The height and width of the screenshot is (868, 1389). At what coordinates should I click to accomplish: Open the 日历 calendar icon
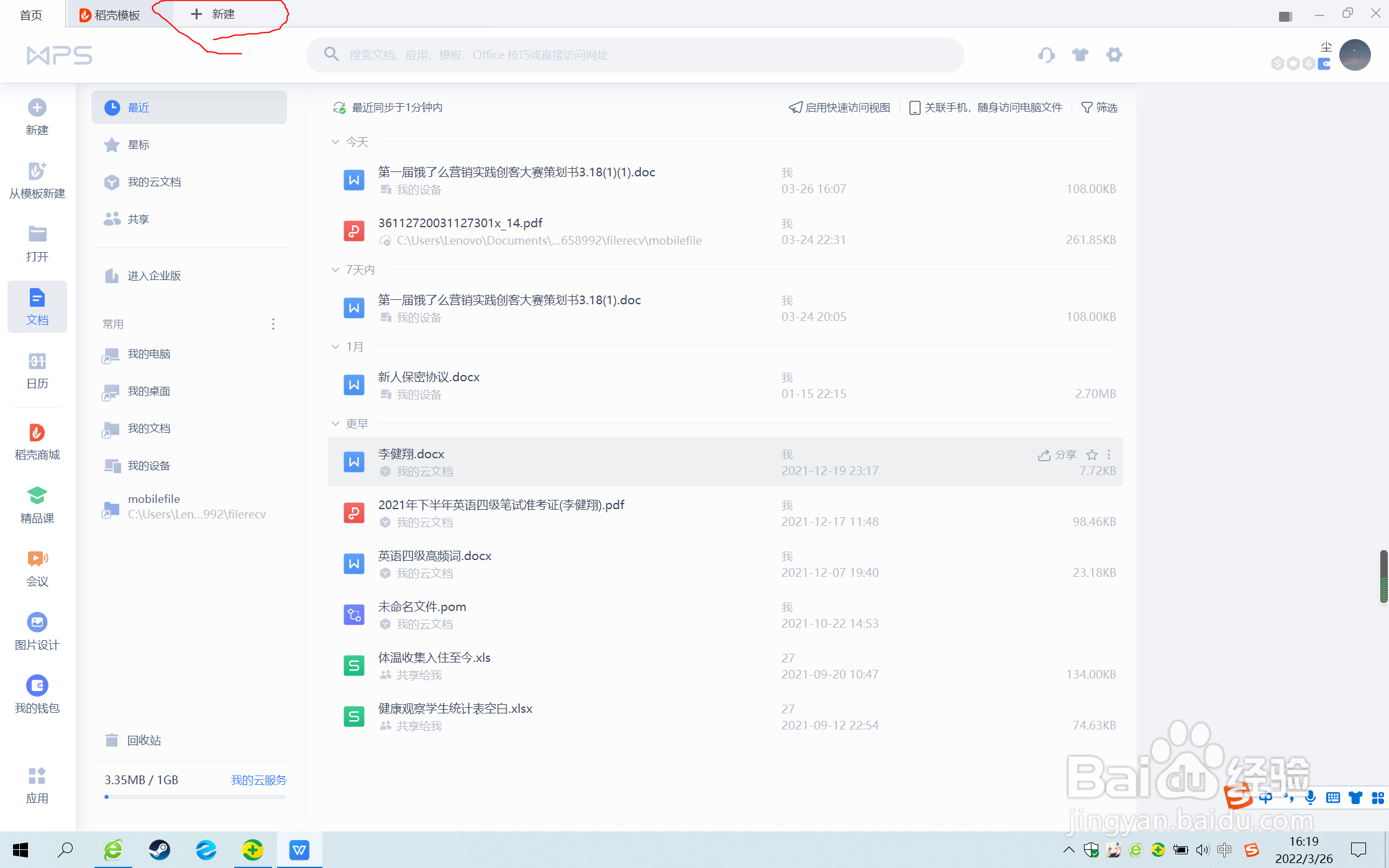coord(37,361)
